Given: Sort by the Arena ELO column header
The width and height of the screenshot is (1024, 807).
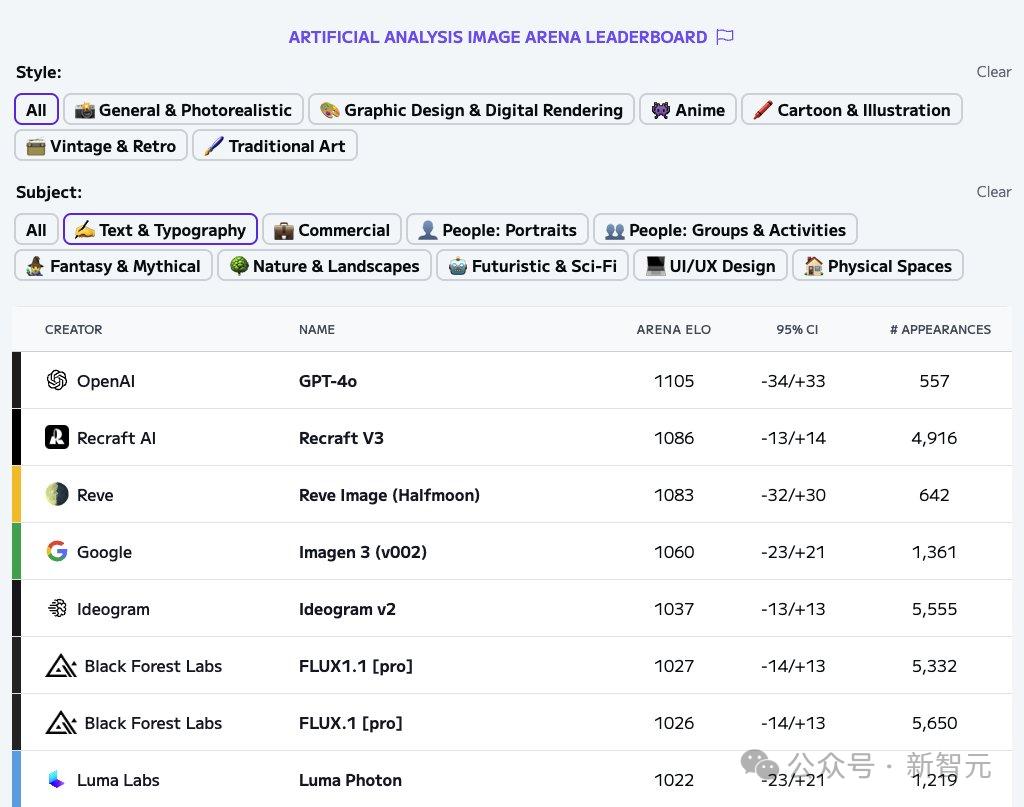Looking at the screenshot, I should click(x=673, y=330).
